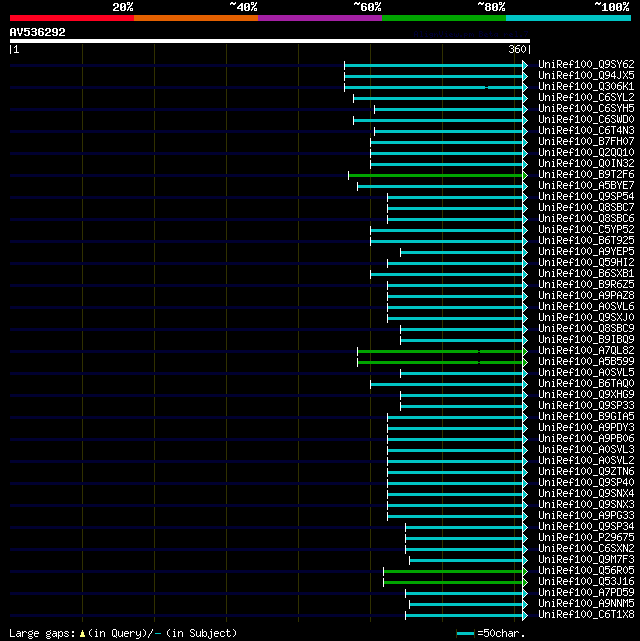Click the UniRef100_A0SVL5 label

pyautogui.click(x=586, y=373)
